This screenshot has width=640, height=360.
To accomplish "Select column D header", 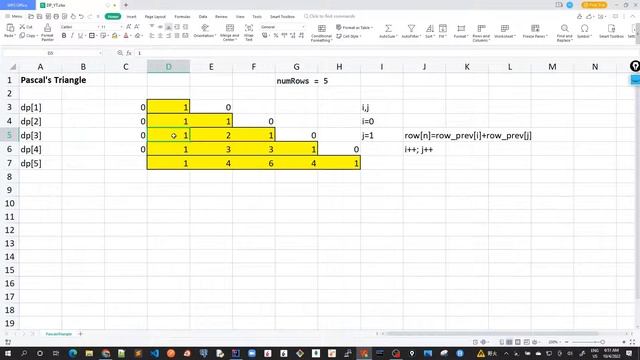I will tap(169, 67).
